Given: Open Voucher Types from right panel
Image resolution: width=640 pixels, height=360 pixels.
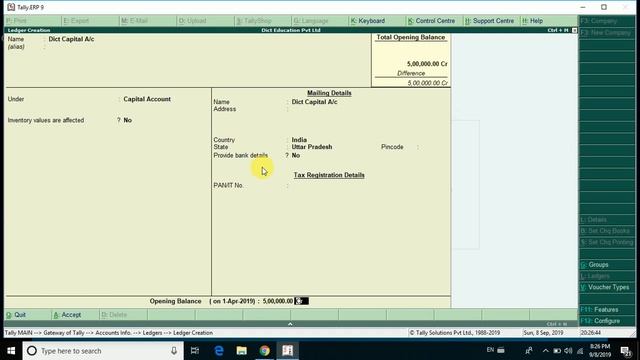Looking at the screenshot, I should (607, 287).
